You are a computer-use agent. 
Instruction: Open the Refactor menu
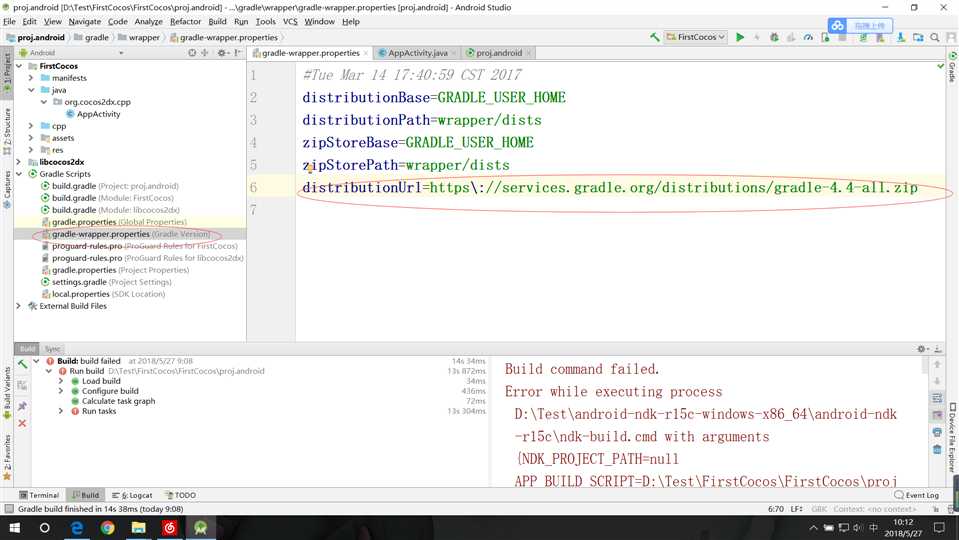pos(185,21)
